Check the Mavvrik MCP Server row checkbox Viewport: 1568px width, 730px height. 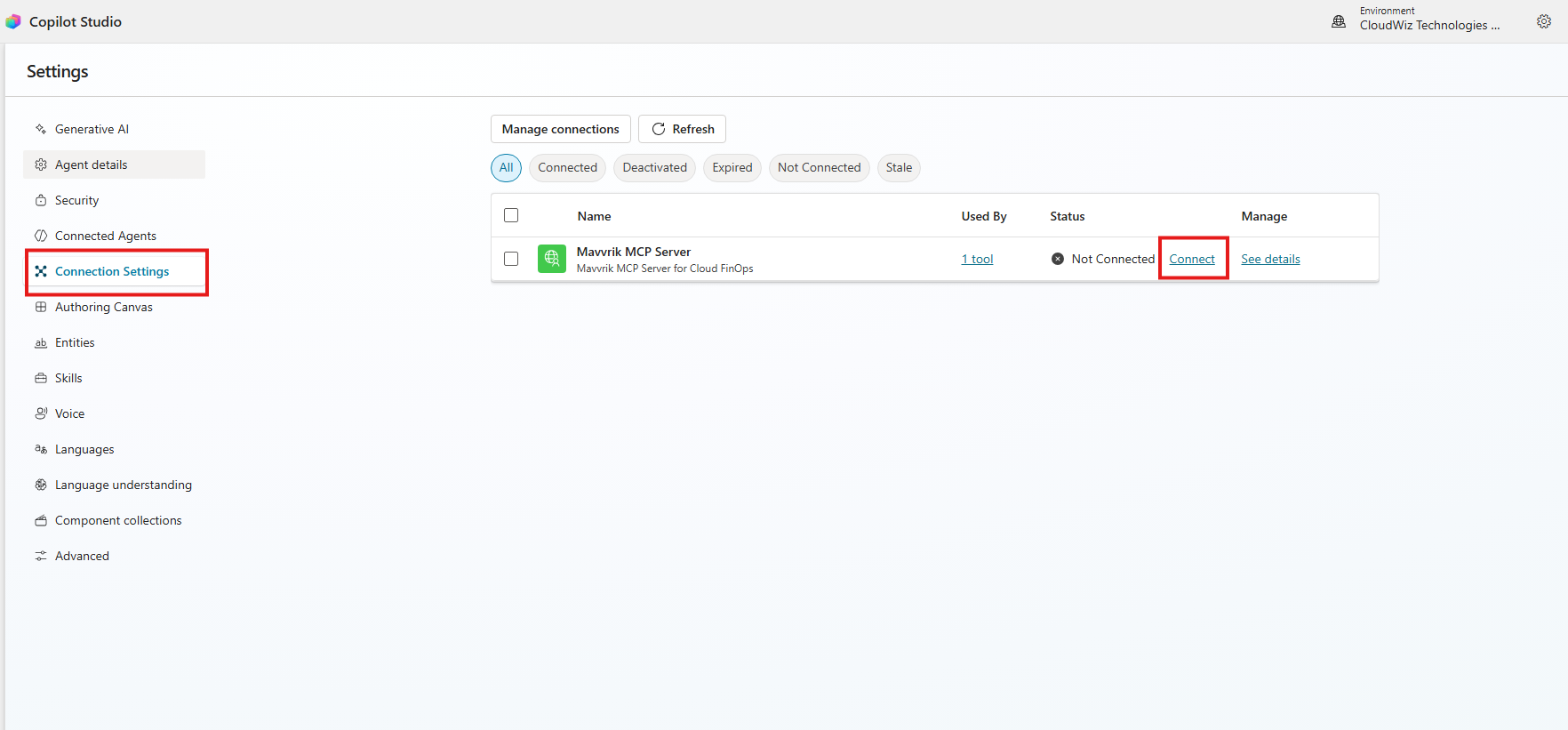pyautogui.click(x=511, y=259)
